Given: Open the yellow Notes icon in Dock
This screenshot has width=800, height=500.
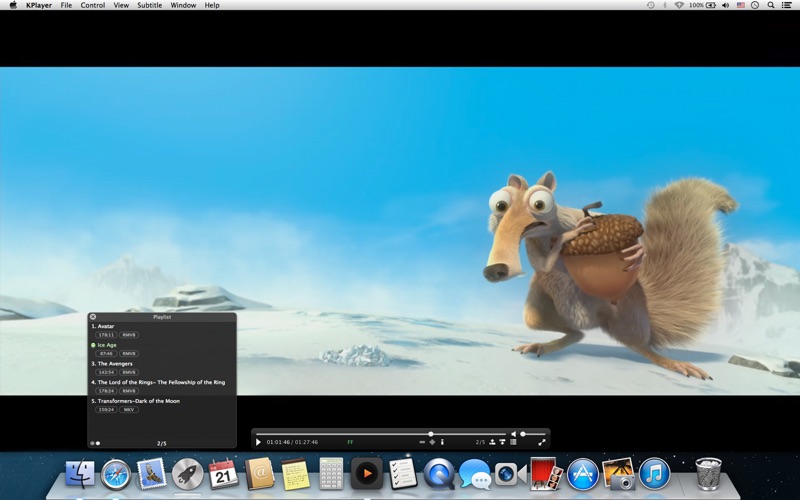Looking at the screenshot, I should pos(295,474).
